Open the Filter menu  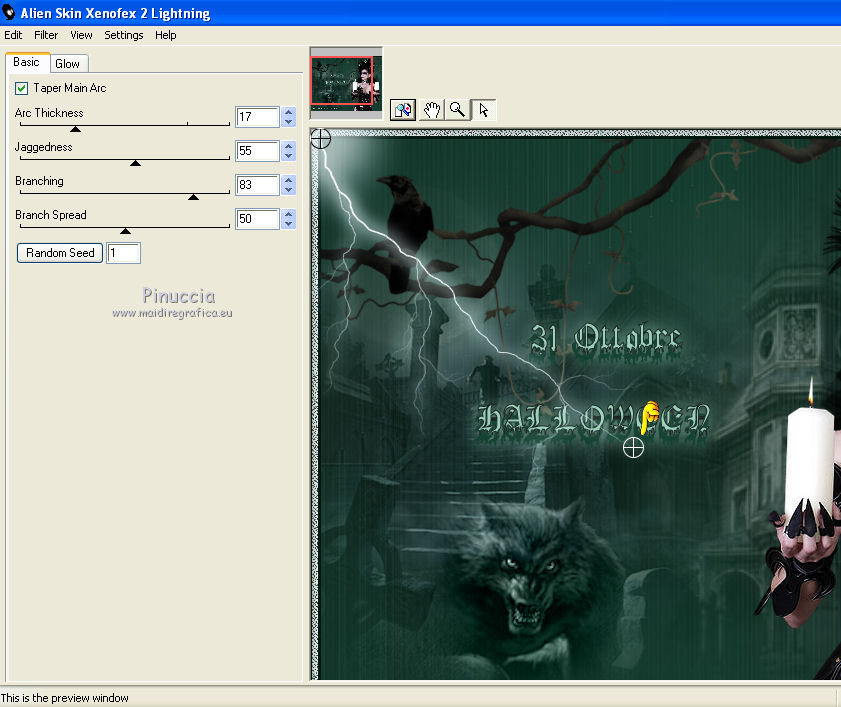[x=46, y=35]
